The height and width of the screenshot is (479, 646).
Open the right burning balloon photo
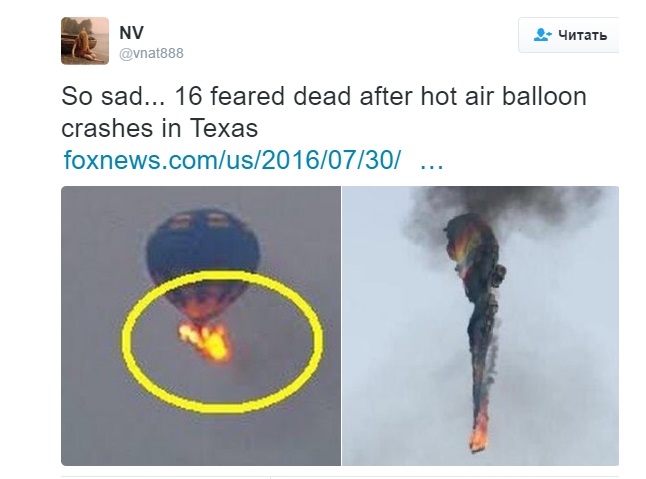pyautogui.click(x=480, y=326)
